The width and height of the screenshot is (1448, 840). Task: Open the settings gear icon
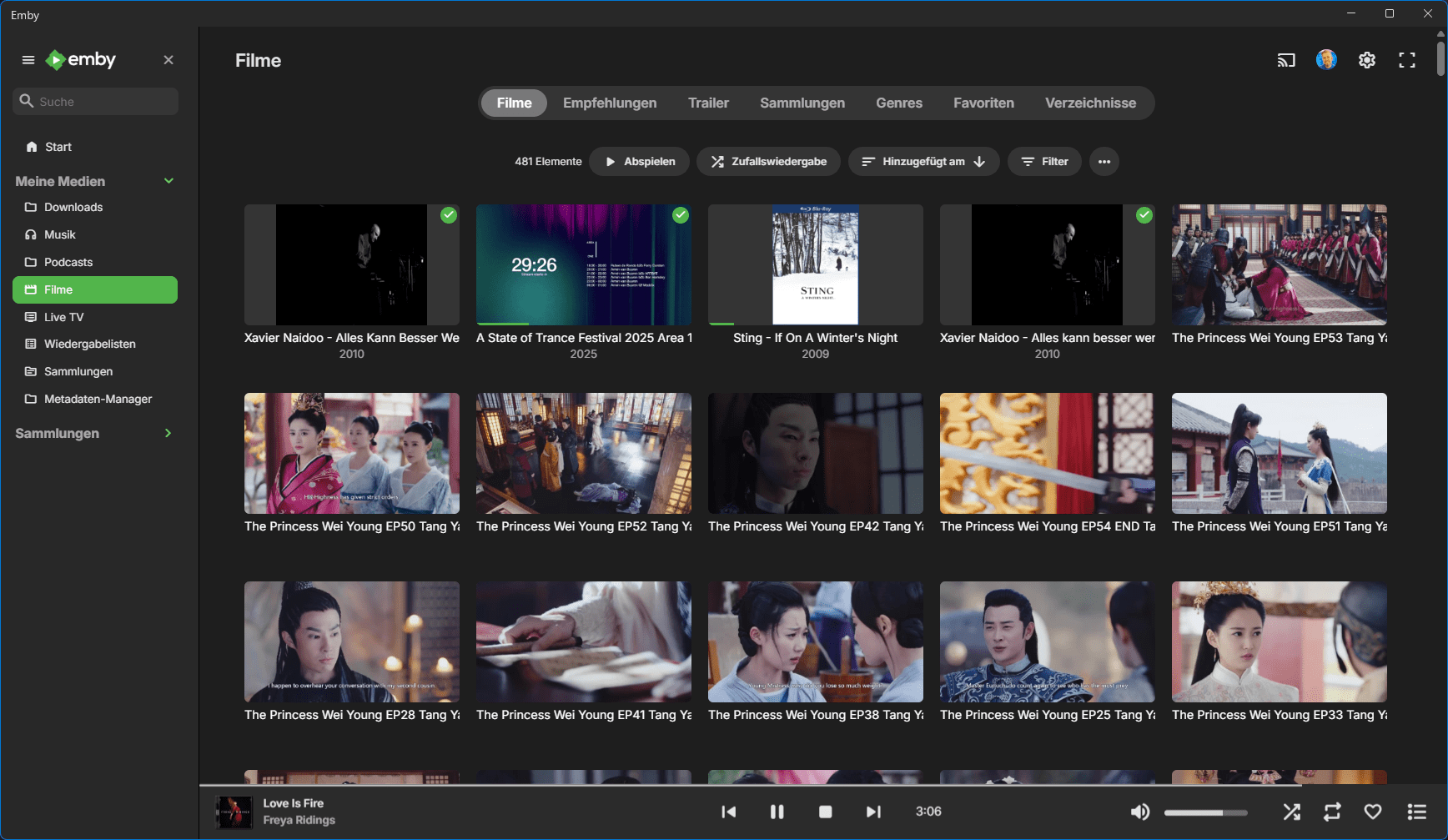[1366, 60]
